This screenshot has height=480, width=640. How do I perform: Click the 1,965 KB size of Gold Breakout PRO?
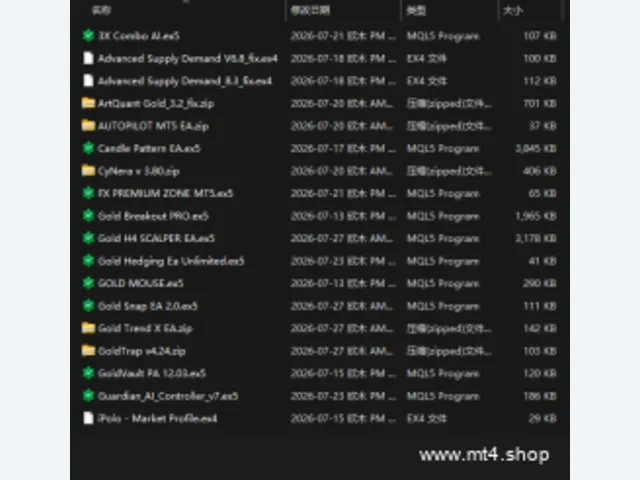click(536, 216)
